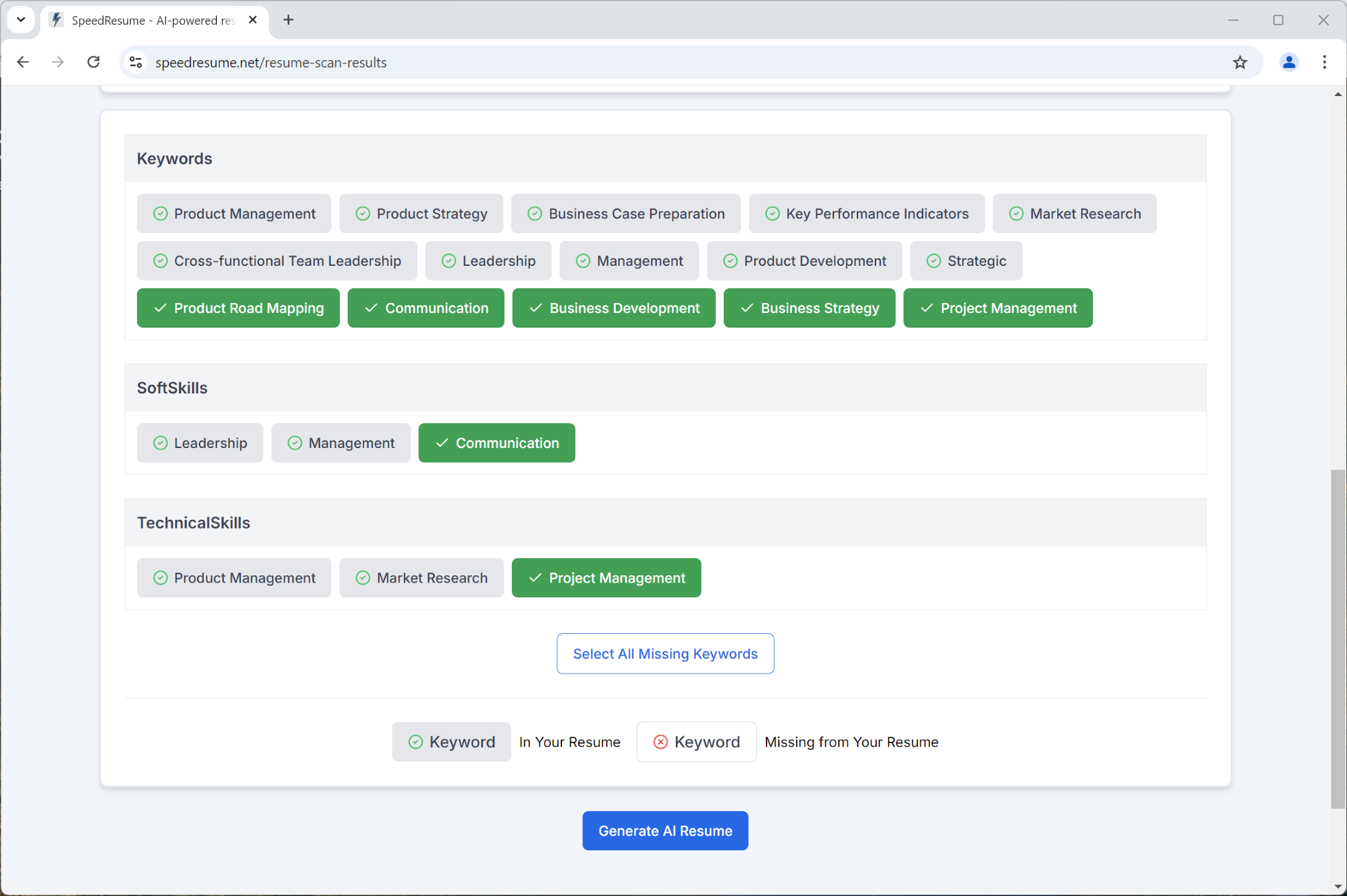Expand the Keywords section results

(x=175, y=157)
